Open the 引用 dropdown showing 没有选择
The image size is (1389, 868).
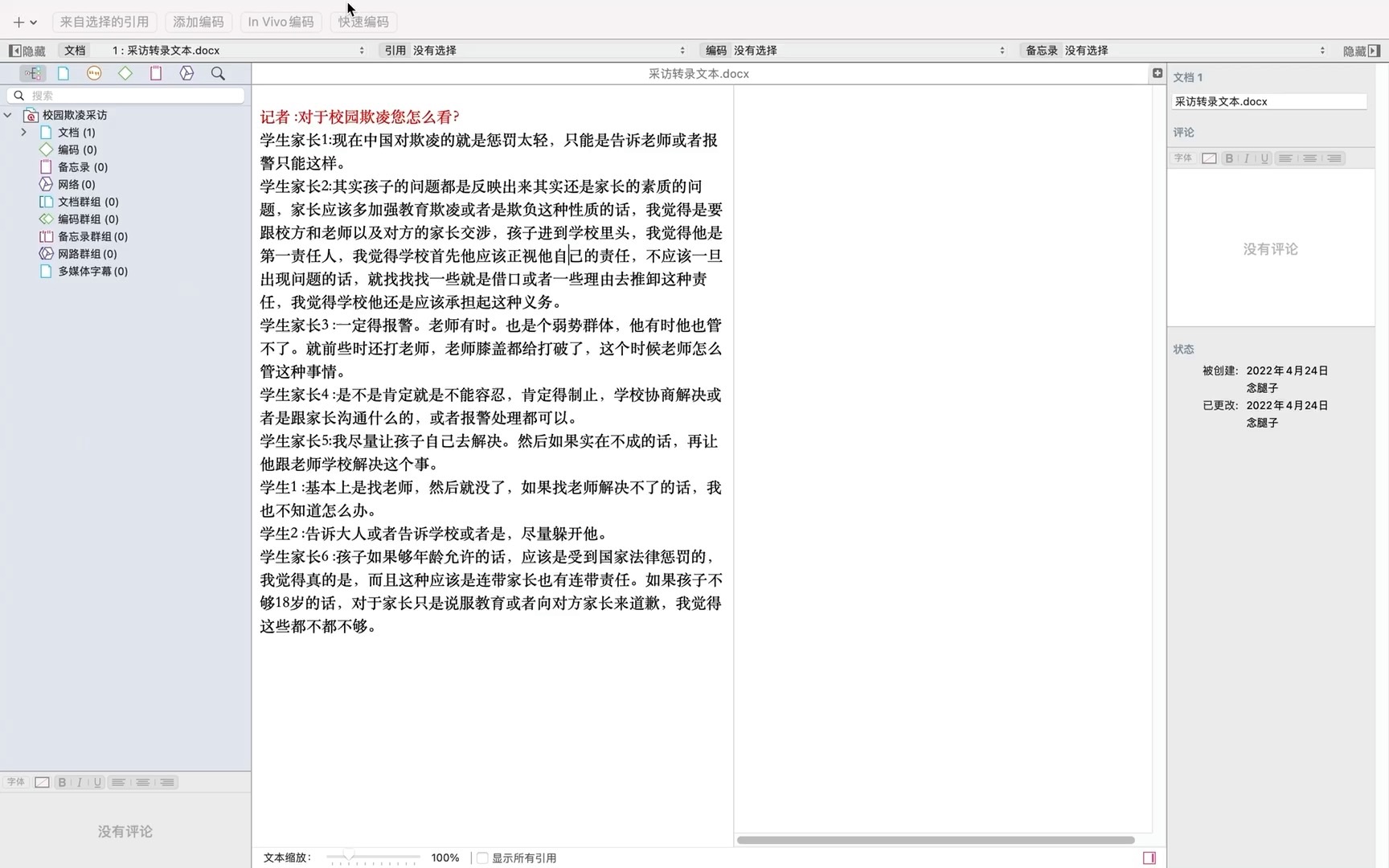pyautogui.click(x=535, y=51)
